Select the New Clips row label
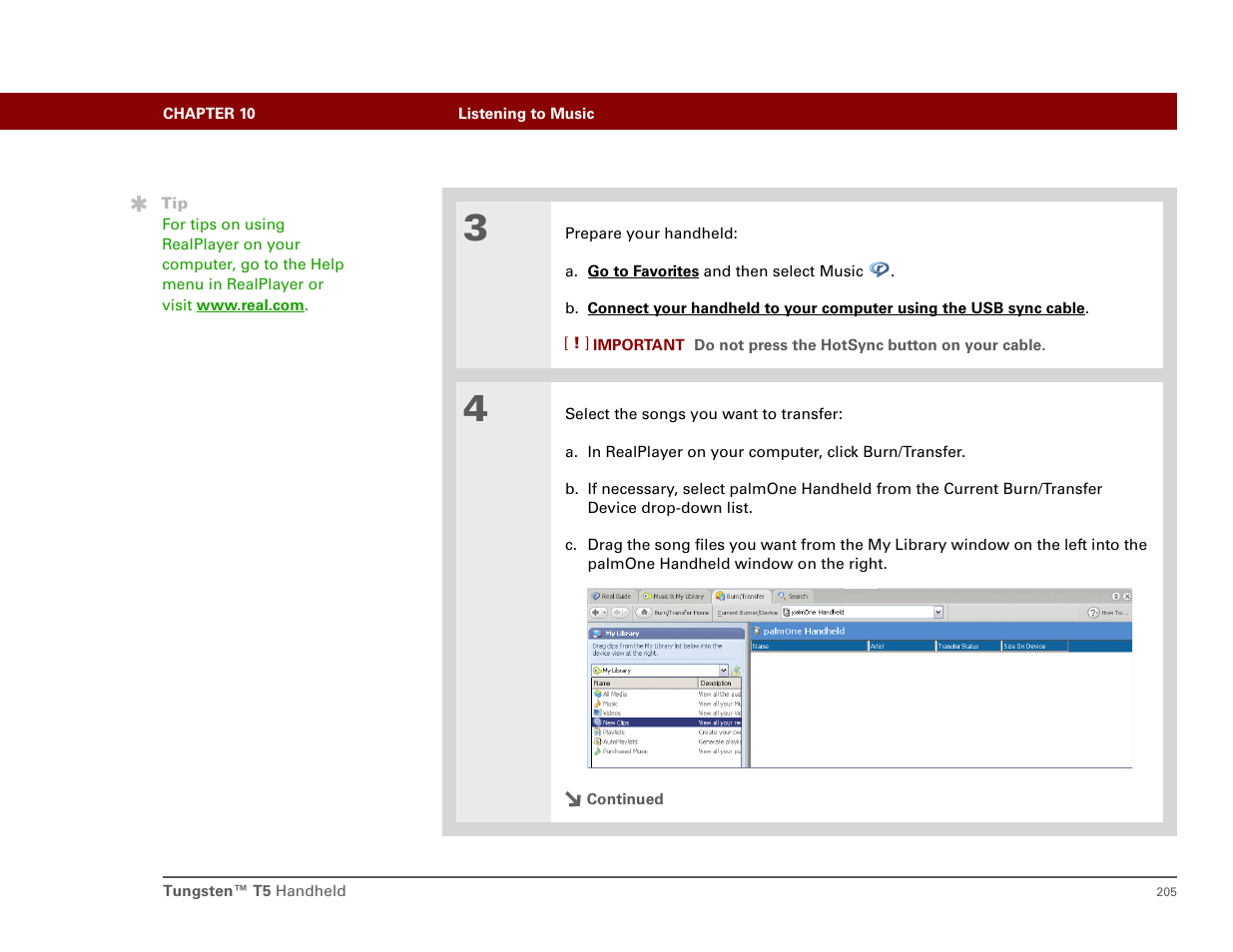The width and height of the screenshot is (1233, 952). click(x=616, y=722)
